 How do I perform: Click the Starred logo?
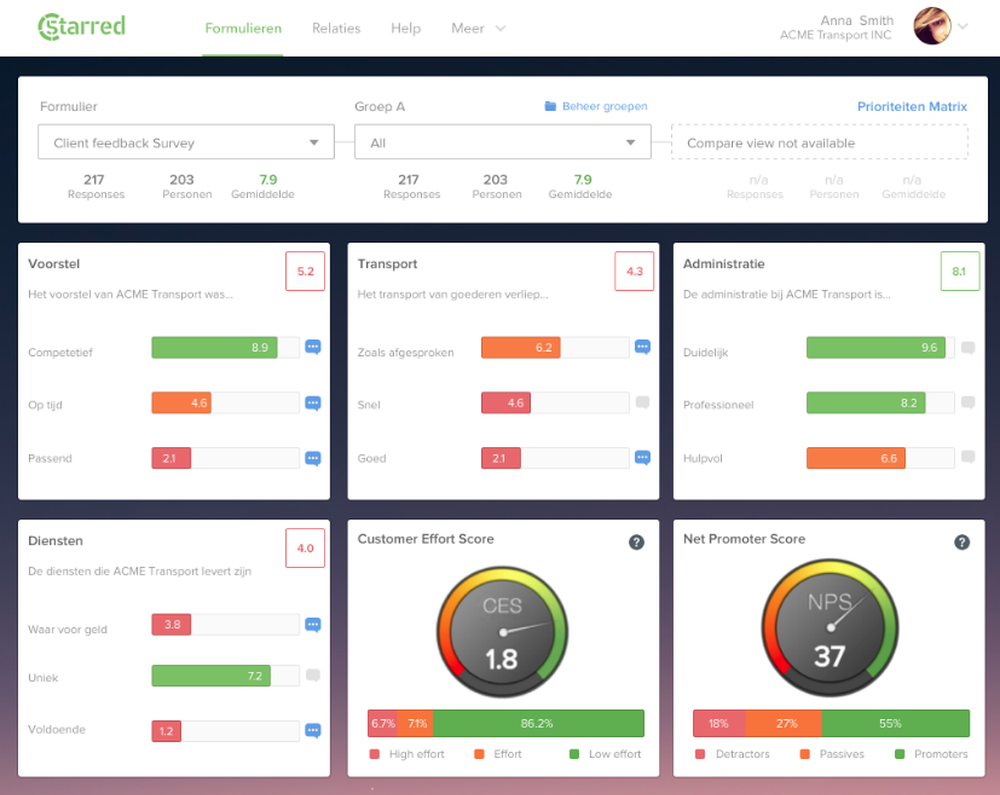click(82, 27)
